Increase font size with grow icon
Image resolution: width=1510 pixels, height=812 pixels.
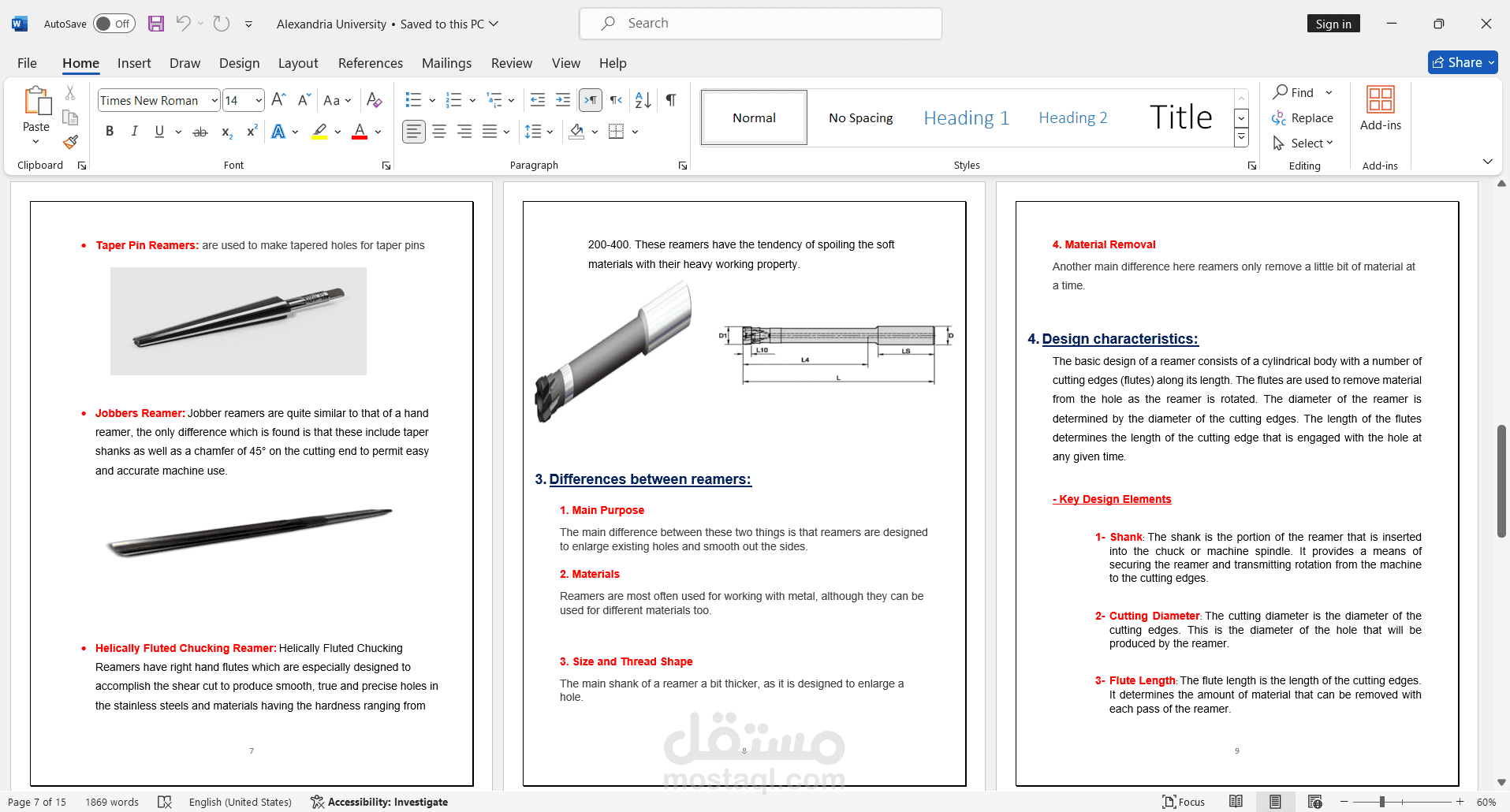click(278, 100)
